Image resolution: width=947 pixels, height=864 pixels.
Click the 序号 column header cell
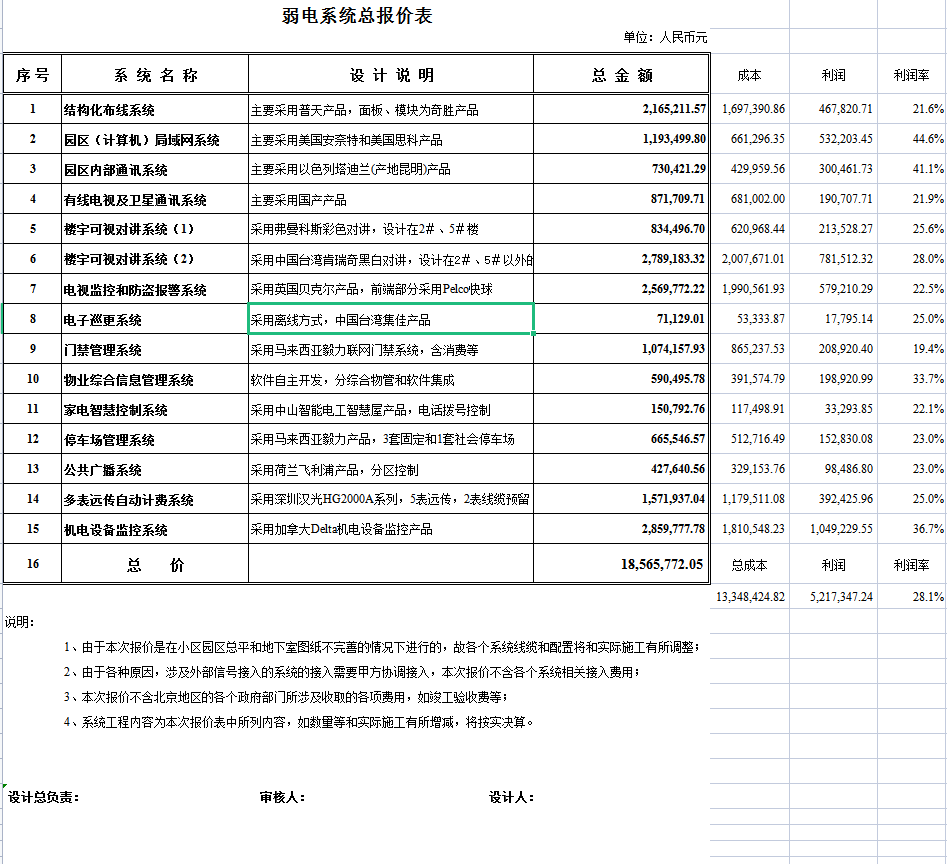[x=32, y=75]
